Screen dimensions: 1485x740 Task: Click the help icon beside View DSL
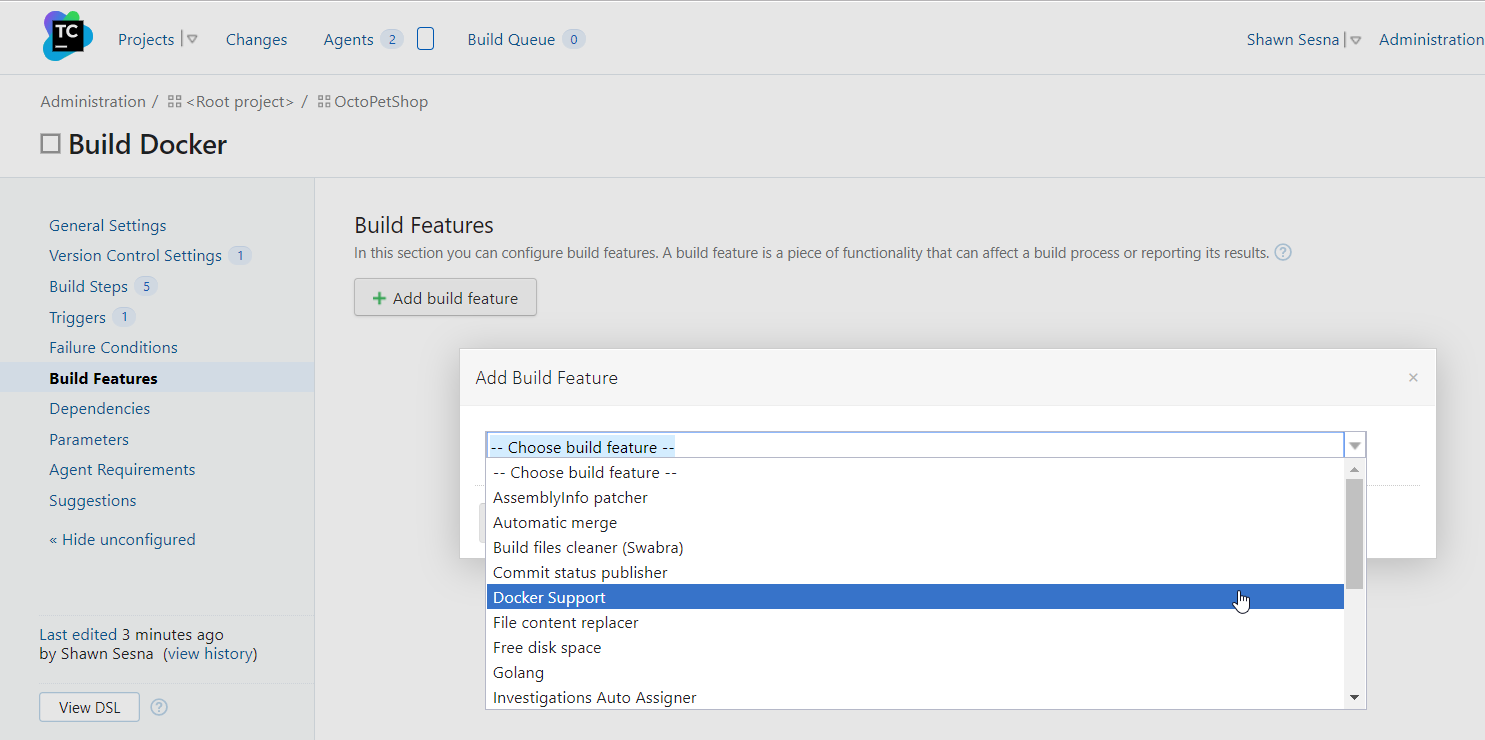[x=159, y=707]
